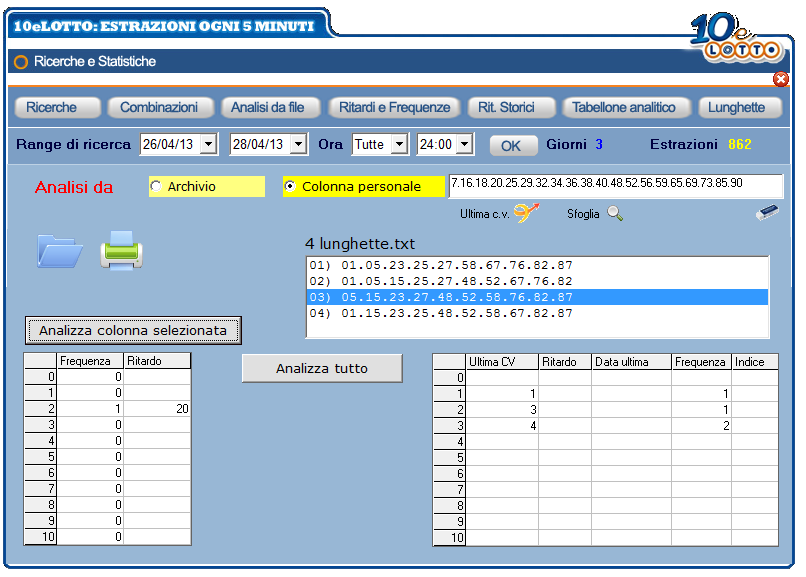This screenshot has width=806, height=577.
Task: Click the 10eLOTTO: ESTRAZIONI OGNI 5 MINUTI title tab
Action: [x=163, y=26]
